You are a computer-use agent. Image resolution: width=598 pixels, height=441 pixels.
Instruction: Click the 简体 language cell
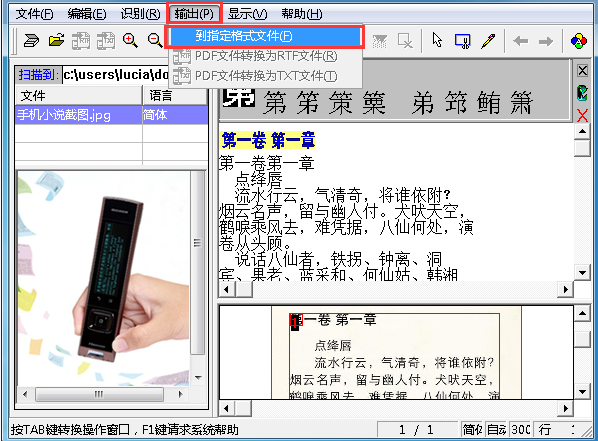click(175, 115)
